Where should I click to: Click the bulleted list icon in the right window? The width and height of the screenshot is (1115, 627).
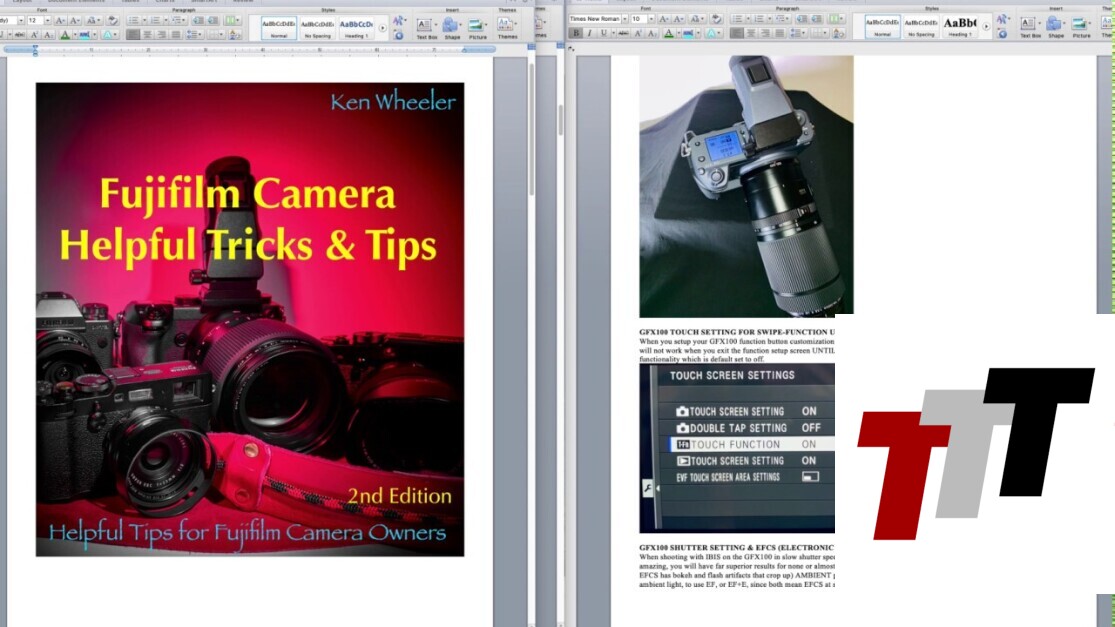(x=738, y=19)
